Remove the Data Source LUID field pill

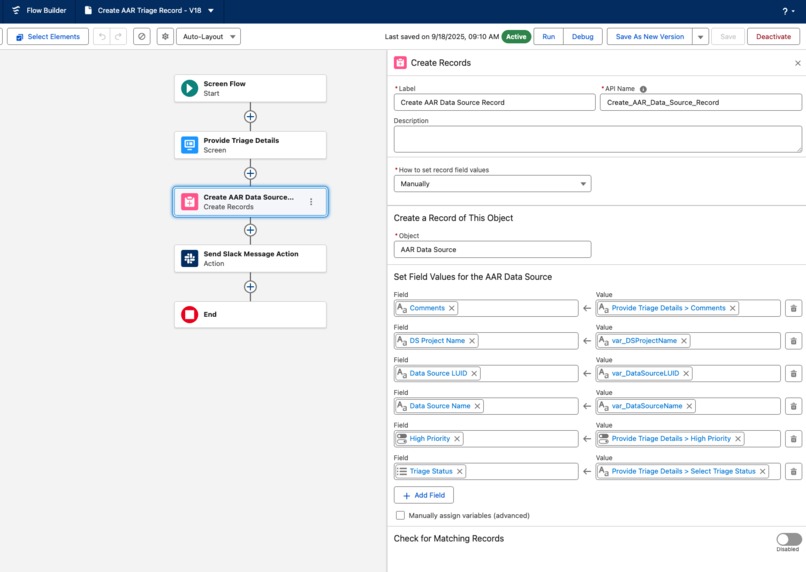click(474, 373)
